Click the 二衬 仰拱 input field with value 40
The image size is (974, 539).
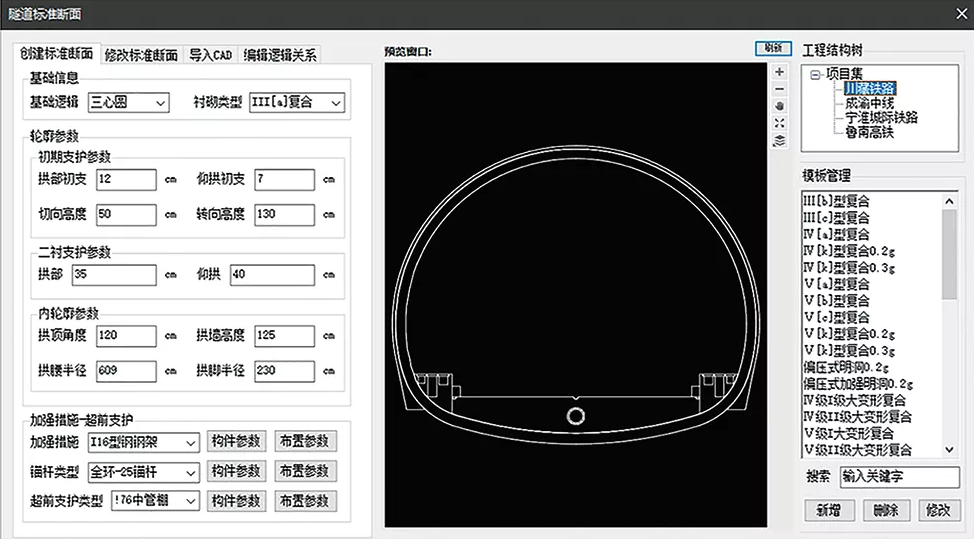point(273,275)
